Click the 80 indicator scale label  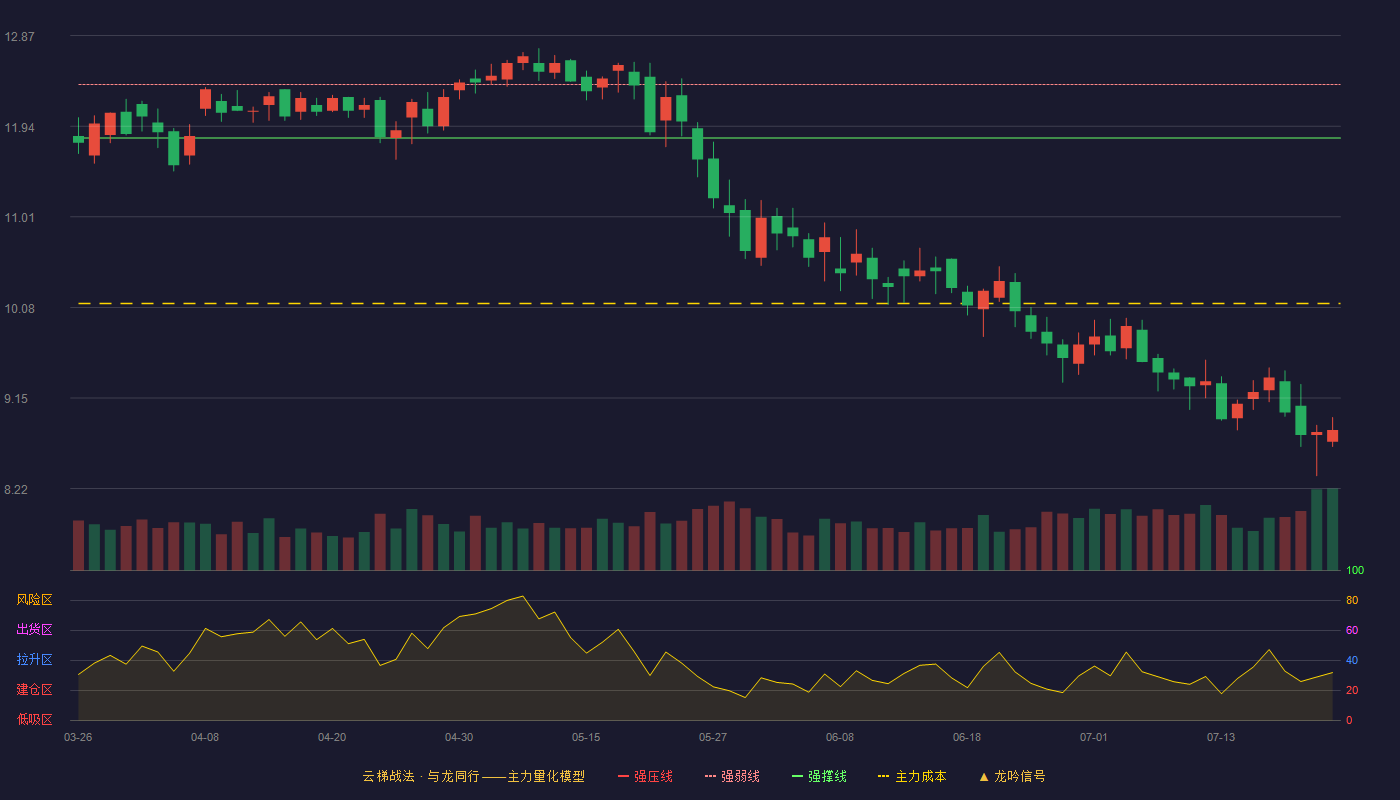[1352, 601]
